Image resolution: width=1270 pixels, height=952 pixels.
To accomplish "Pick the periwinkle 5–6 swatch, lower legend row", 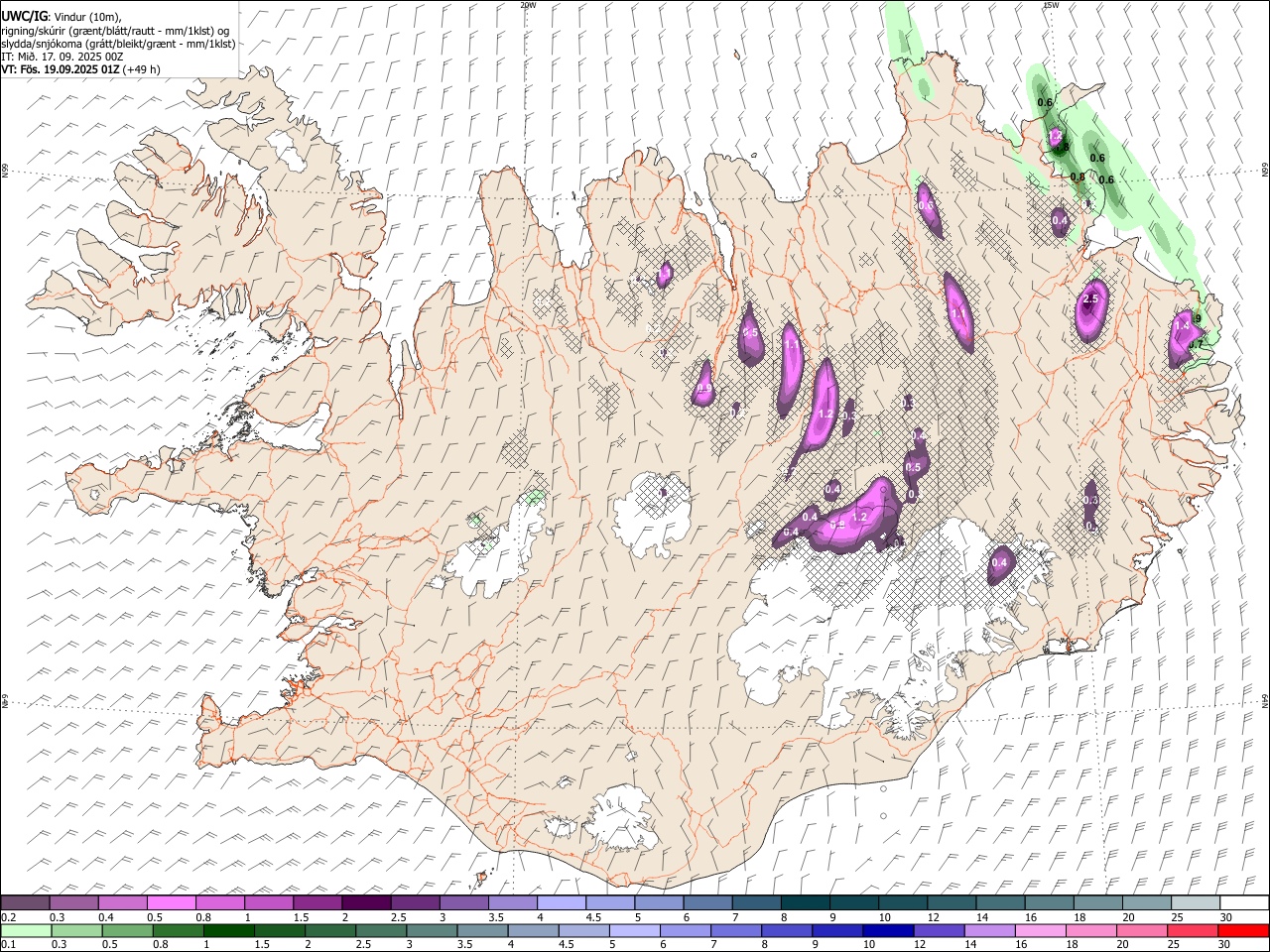I will point(635,930).
